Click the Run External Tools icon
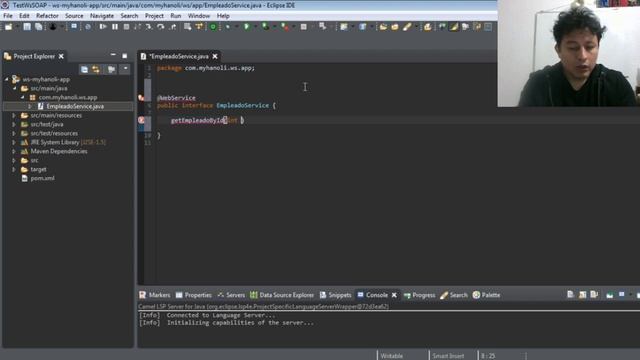The image size is (640, 360). (x=284, y=27)
